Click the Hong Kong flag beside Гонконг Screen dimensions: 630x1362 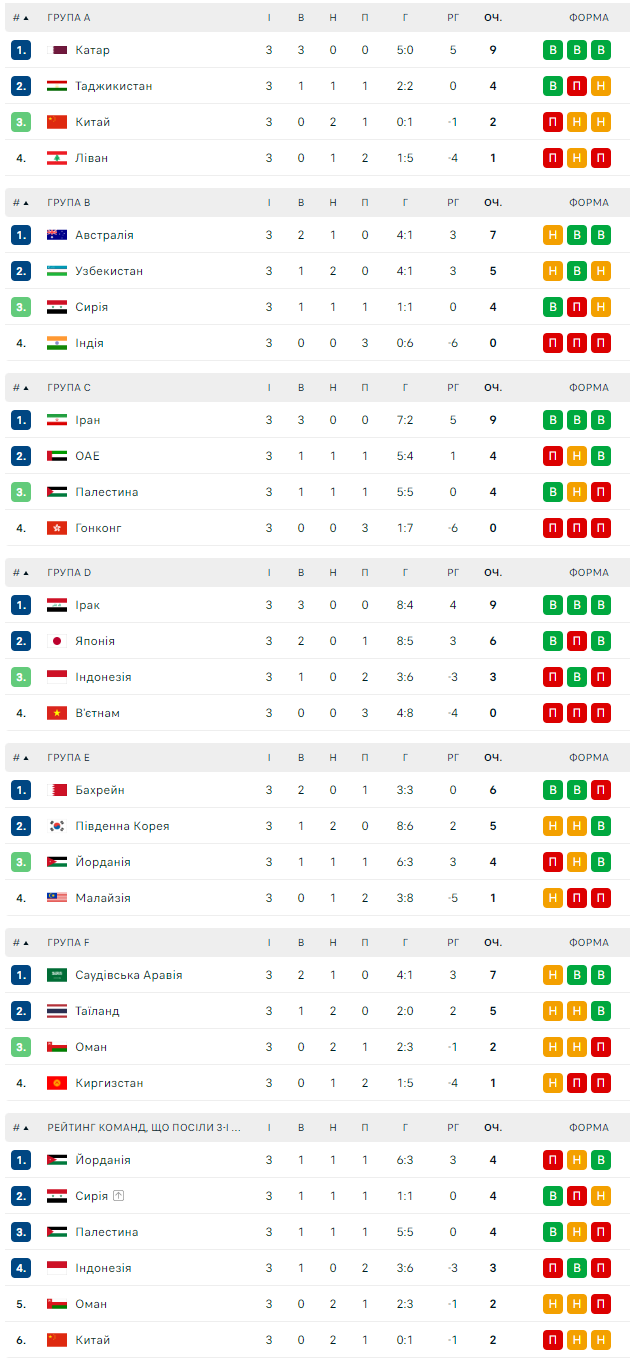[x=57, y=528]
